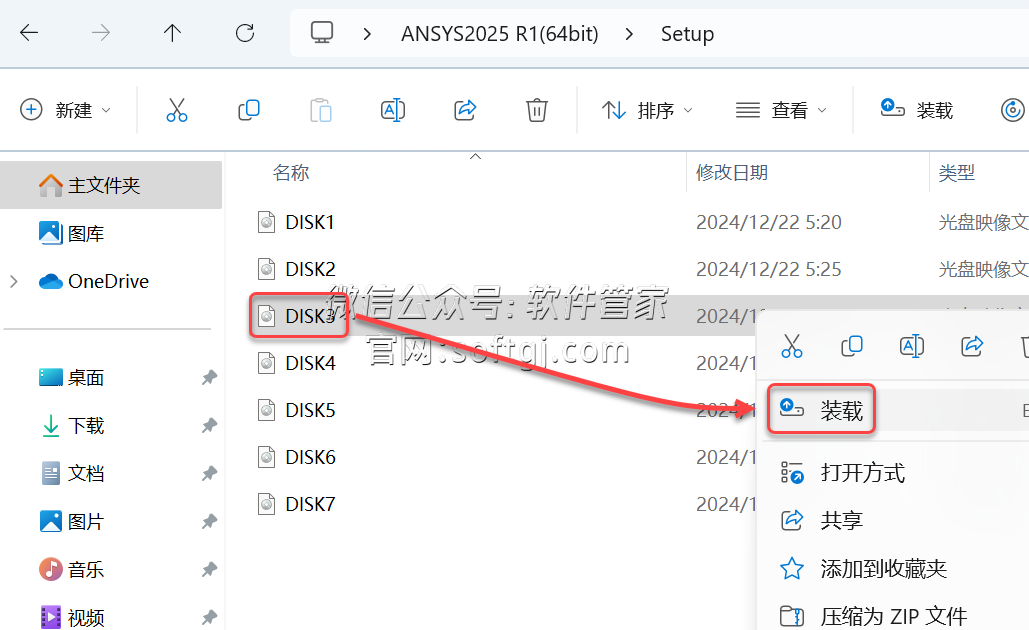Click ANSYS2025 R1(64bit) breadcrumb
Viewport: 1029px width, 630px height.
click(x=499, y=33)
